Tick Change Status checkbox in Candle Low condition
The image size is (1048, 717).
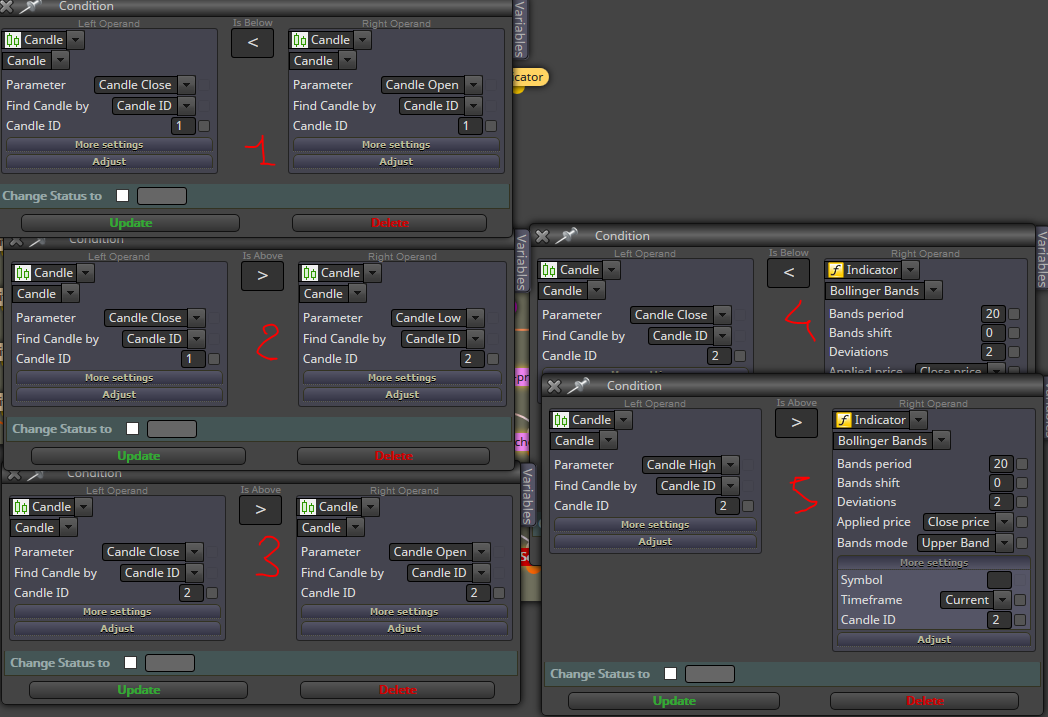pos(132,428)
